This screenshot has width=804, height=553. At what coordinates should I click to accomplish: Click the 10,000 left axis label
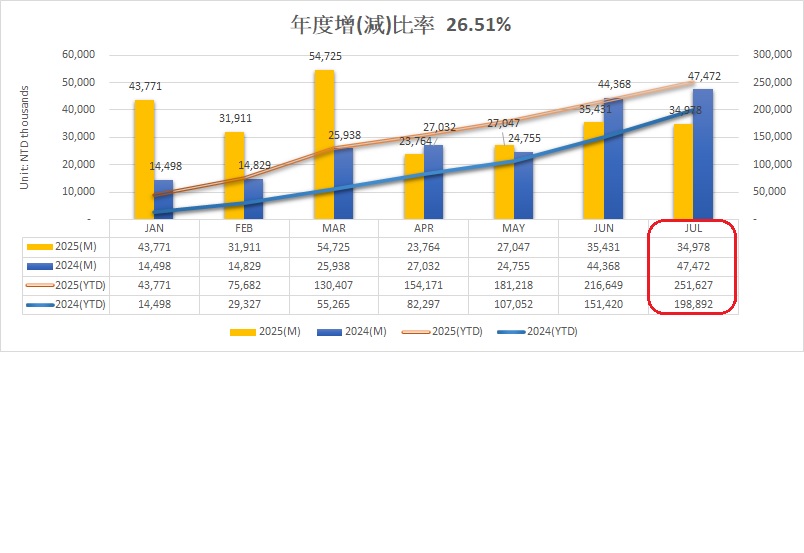(78, 191)
